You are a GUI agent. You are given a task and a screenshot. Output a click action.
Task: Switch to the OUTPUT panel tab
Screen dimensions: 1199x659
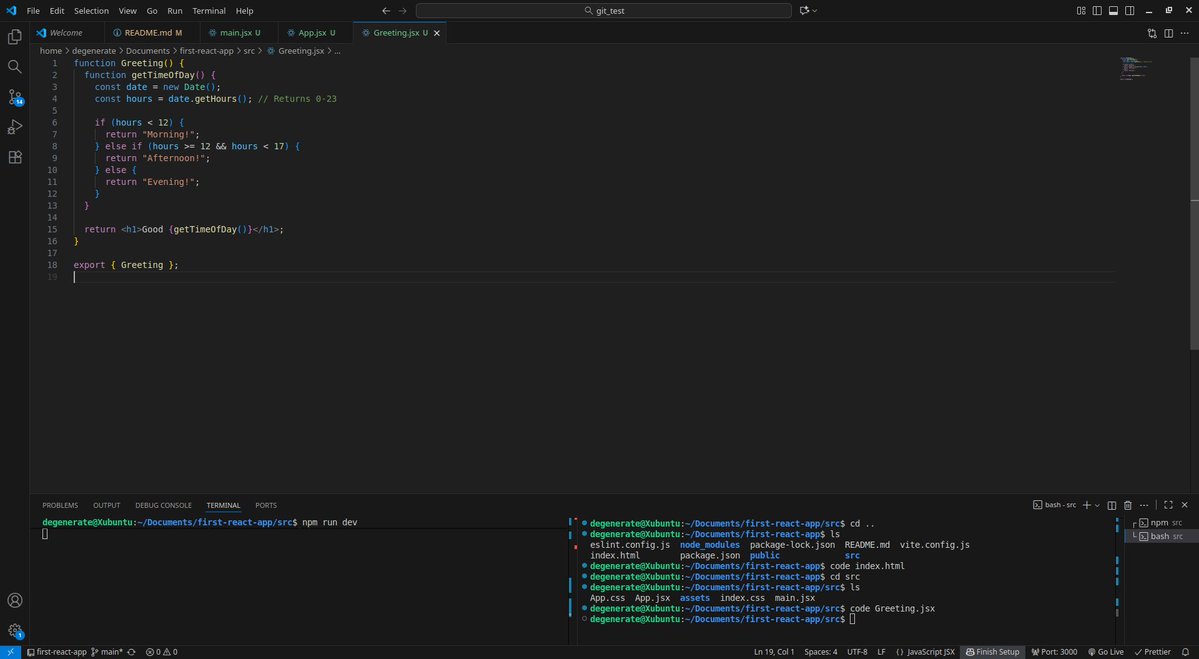point(106,505)
